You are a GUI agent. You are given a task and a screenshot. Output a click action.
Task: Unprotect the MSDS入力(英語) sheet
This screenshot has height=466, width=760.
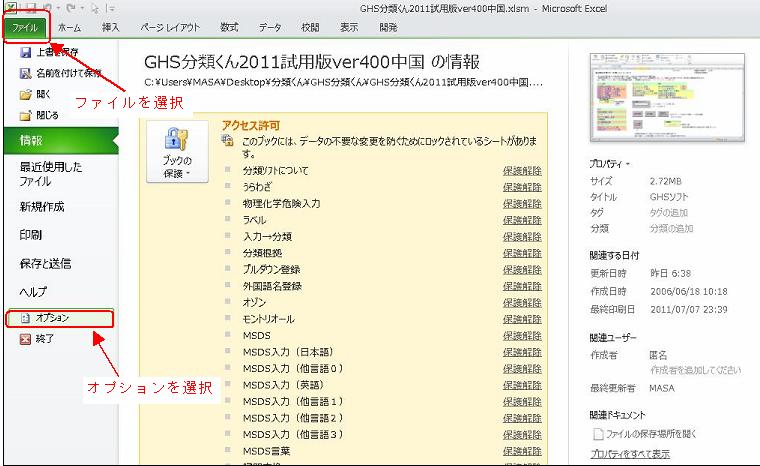click(522, 385)
